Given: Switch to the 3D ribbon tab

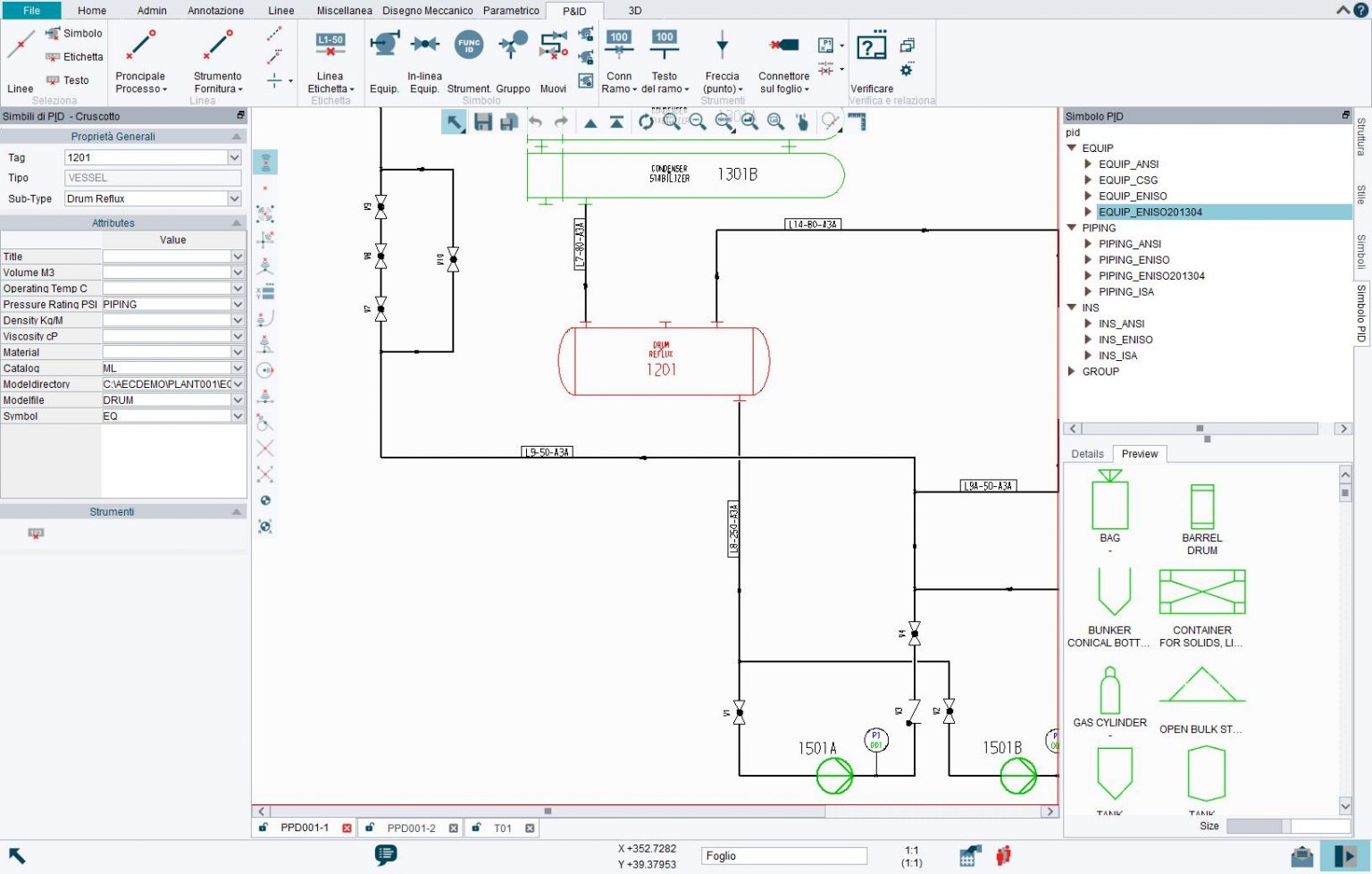Looking at the screenshot, I should 634,11.
